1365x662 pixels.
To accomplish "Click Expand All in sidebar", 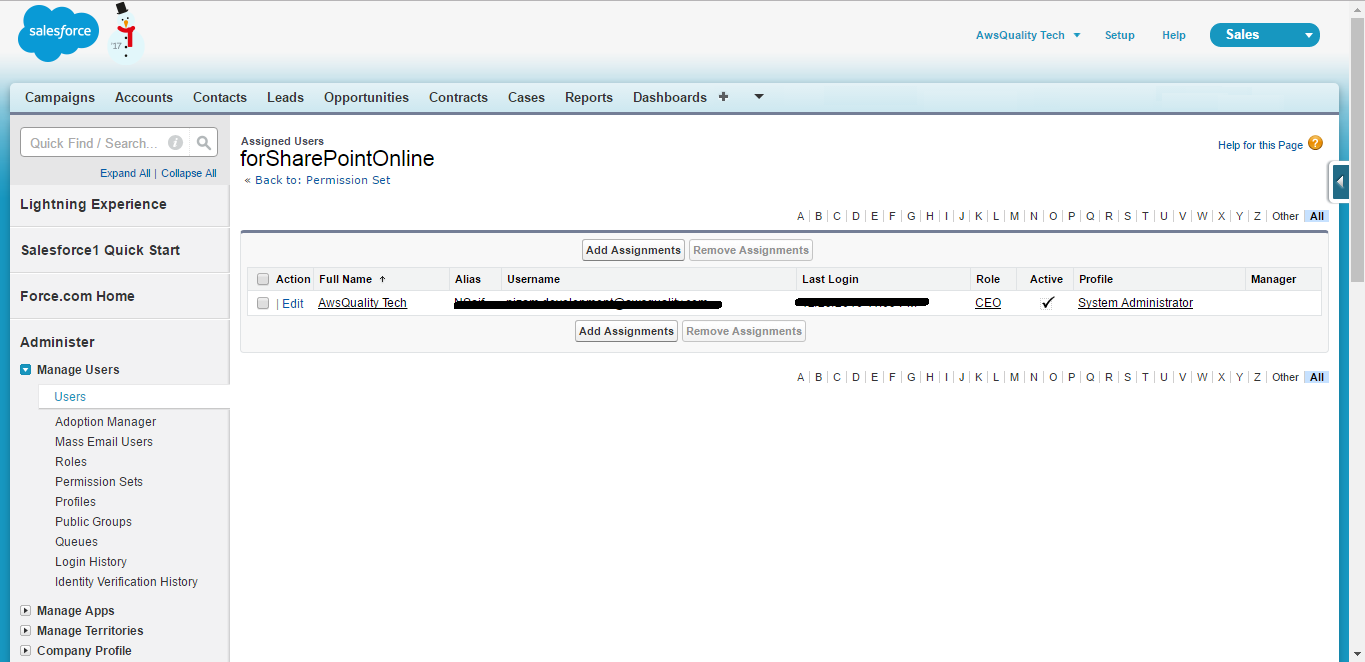I will [125, 173].
